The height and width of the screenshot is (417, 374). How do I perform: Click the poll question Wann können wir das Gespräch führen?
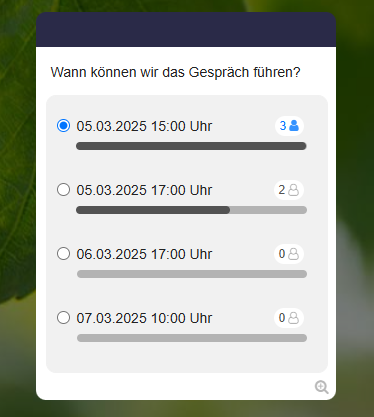pyautogui.click(x=175, y=73)
